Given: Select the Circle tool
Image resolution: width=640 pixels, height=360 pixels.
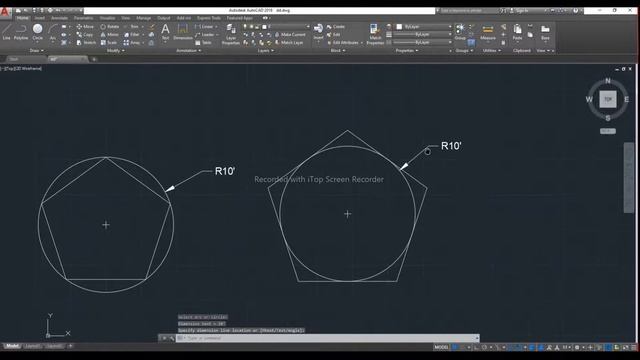Looking at the screenshot, I should coord(38,32).
